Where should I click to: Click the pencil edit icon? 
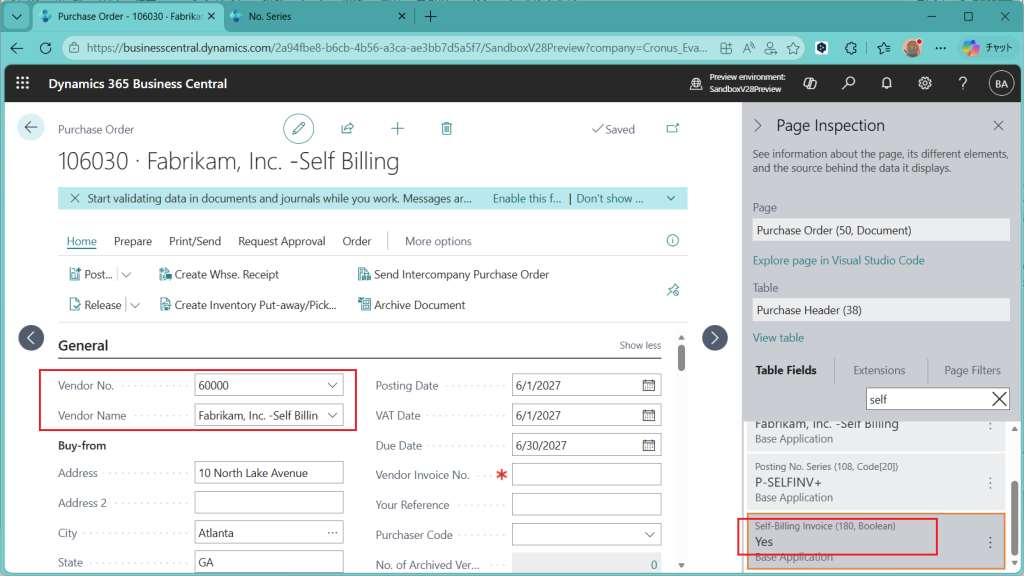click(298, 128)
